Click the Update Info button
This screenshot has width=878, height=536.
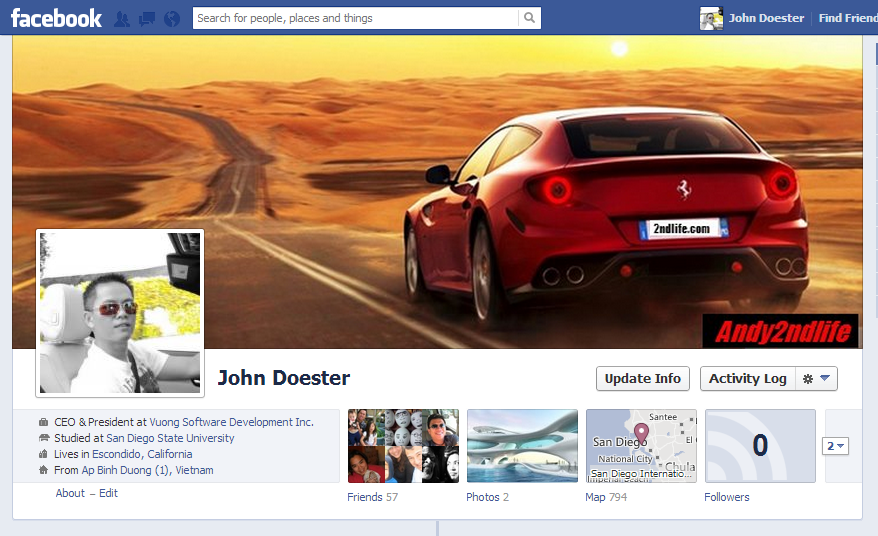[642, 379]
